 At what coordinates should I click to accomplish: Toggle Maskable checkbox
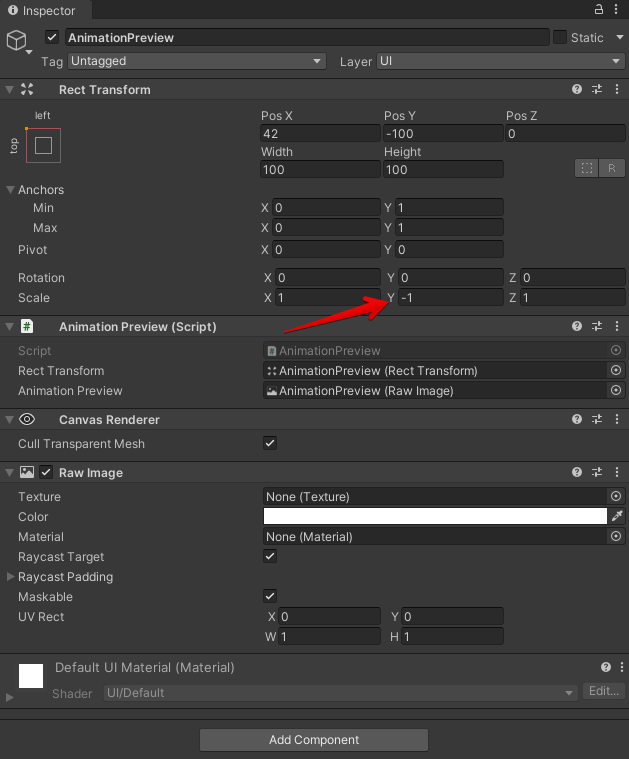(270, 596)
